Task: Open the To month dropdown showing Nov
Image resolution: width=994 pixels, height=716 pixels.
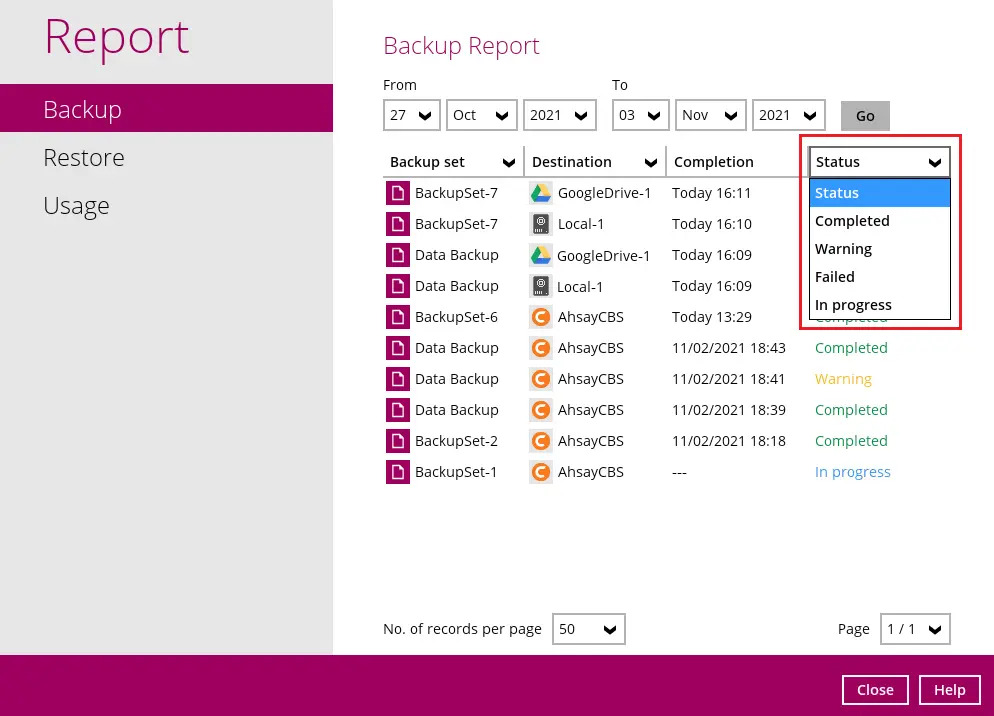Action: pos(710,115)
